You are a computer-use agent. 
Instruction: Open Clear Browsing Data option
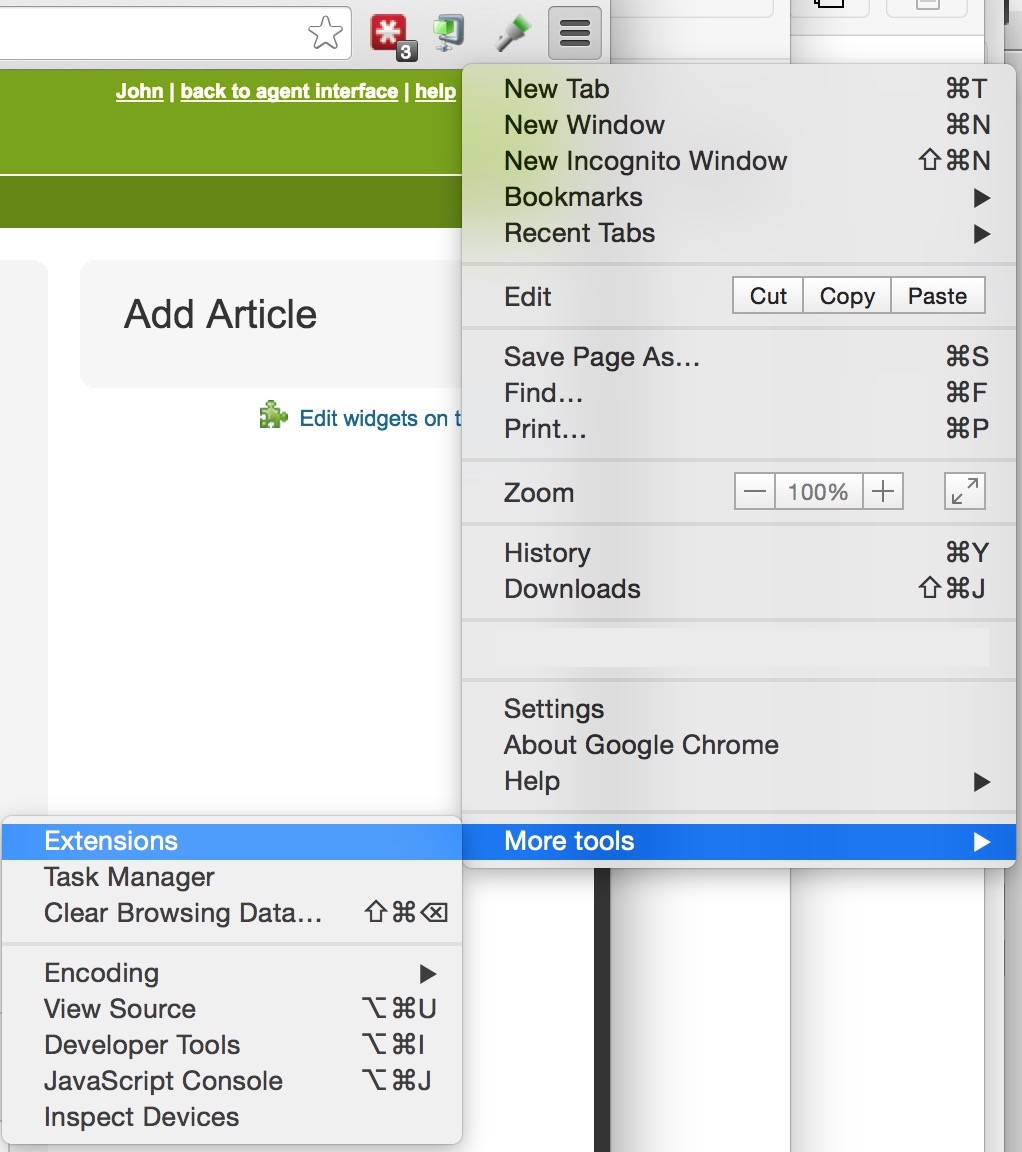coord(183,913)
